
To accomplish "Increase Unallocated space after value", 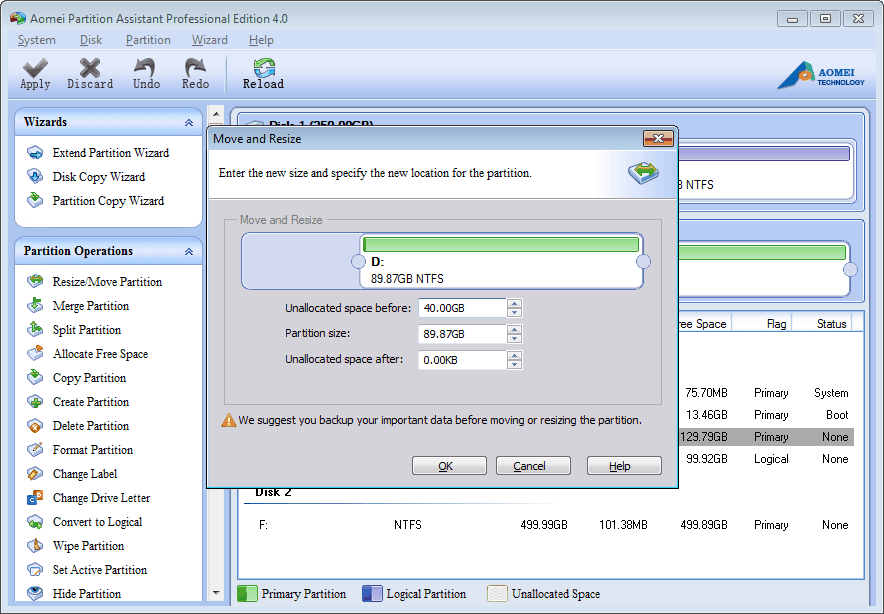I will click(x=514, y=355).
